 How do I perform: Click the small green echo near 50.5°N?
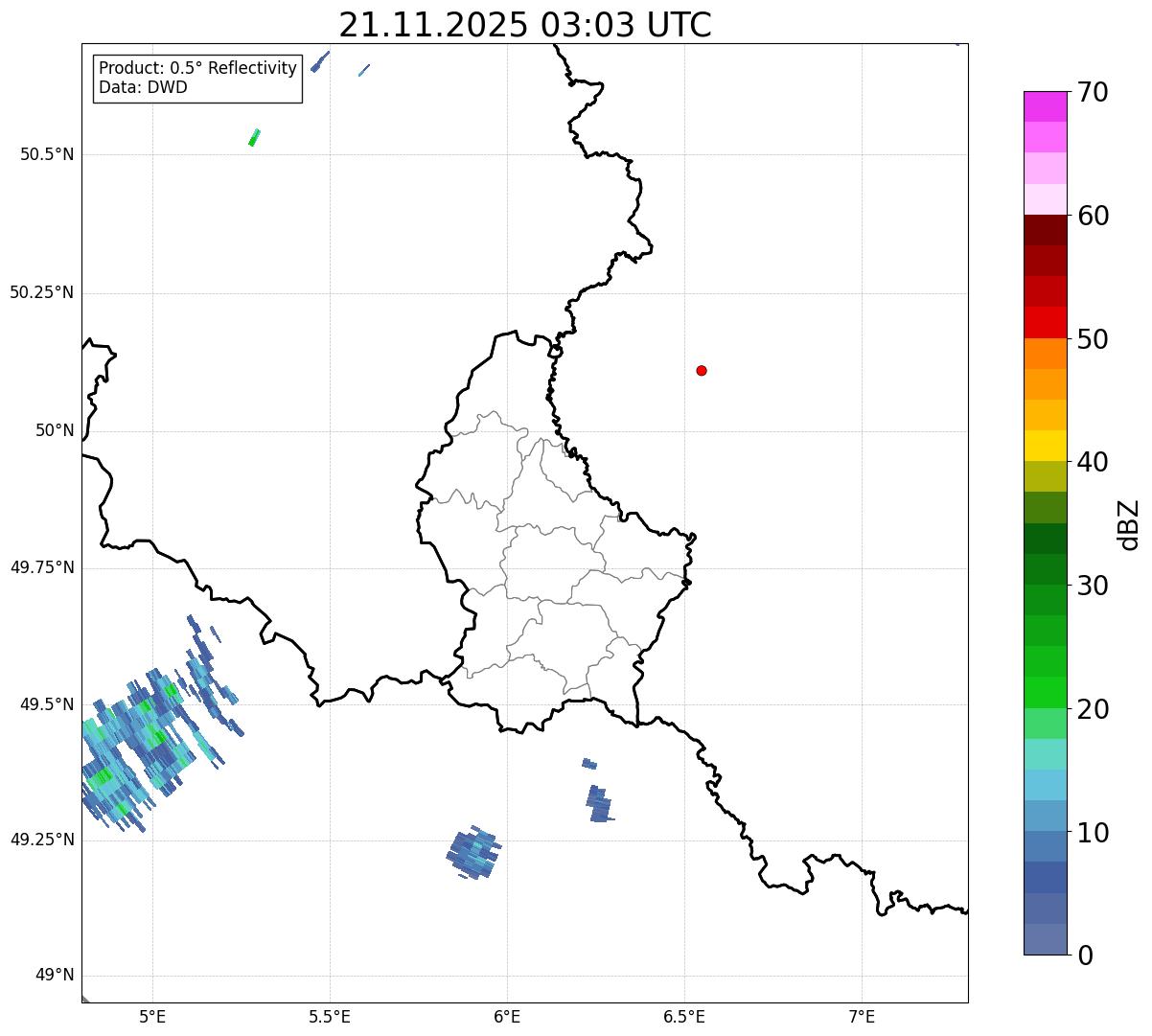(x=254, y=137)
